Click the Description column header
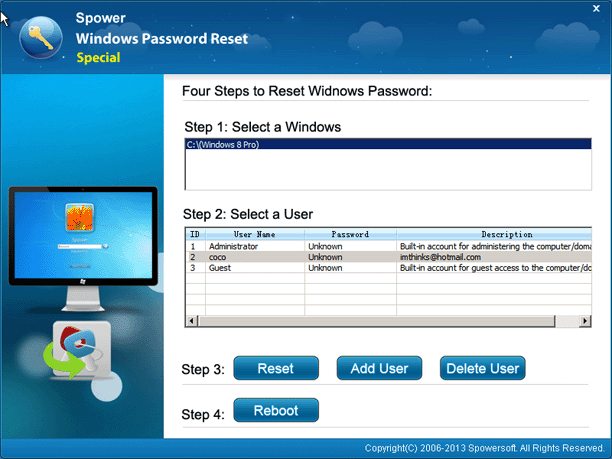This screenshot has height=459, width=612. tap(494, 234)
